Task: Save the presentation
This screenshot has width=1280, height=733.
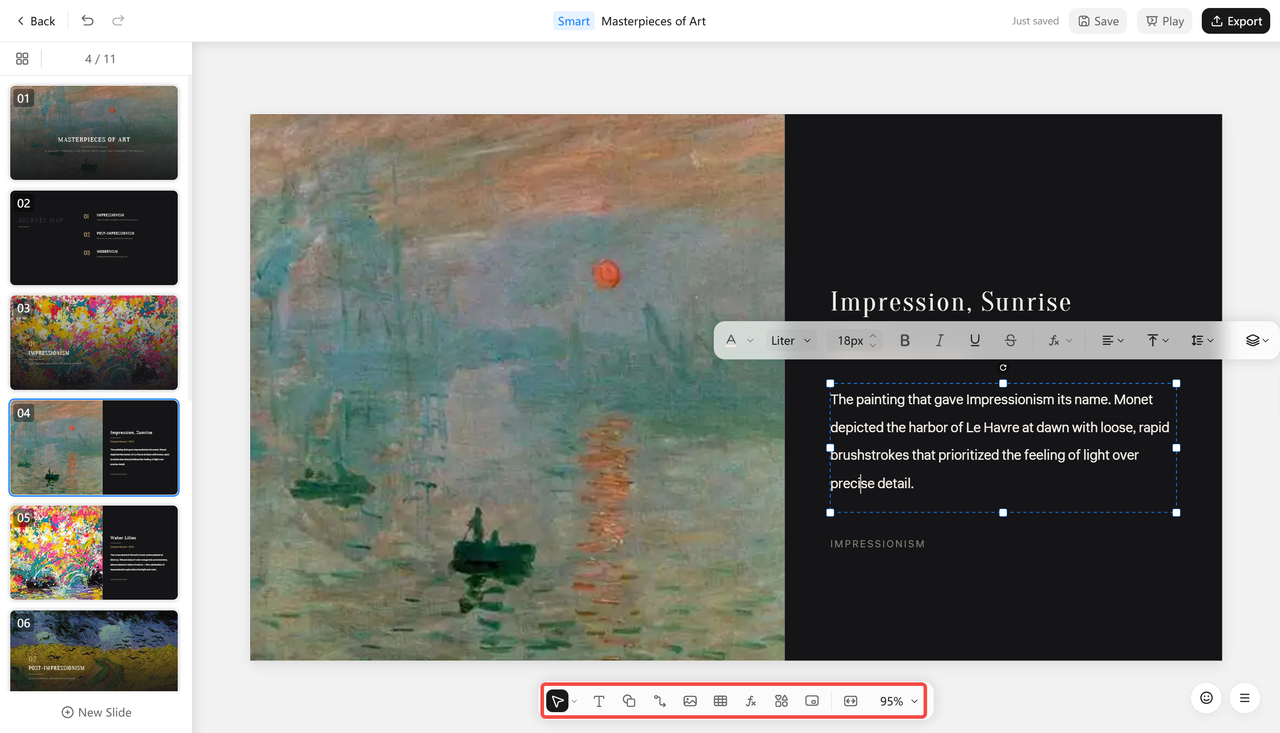Action: (x=1098, y=21)
